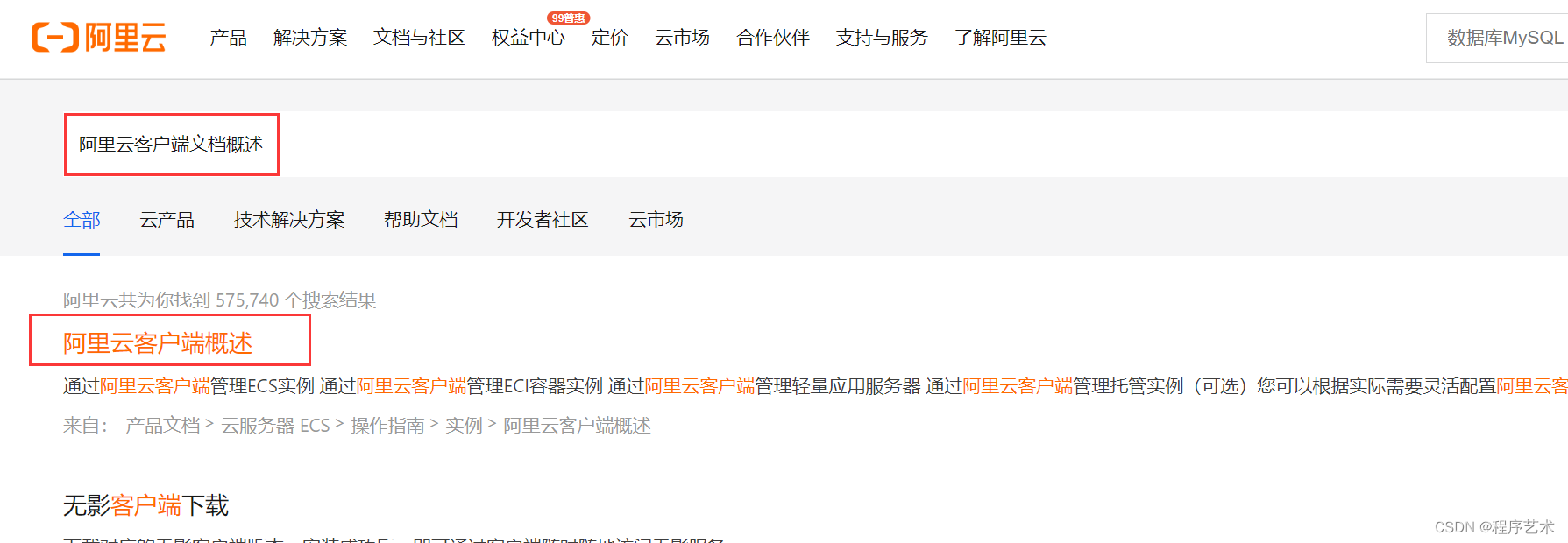Click the 575,740 search results count text

pyautogui.click(x=219, y=300)
